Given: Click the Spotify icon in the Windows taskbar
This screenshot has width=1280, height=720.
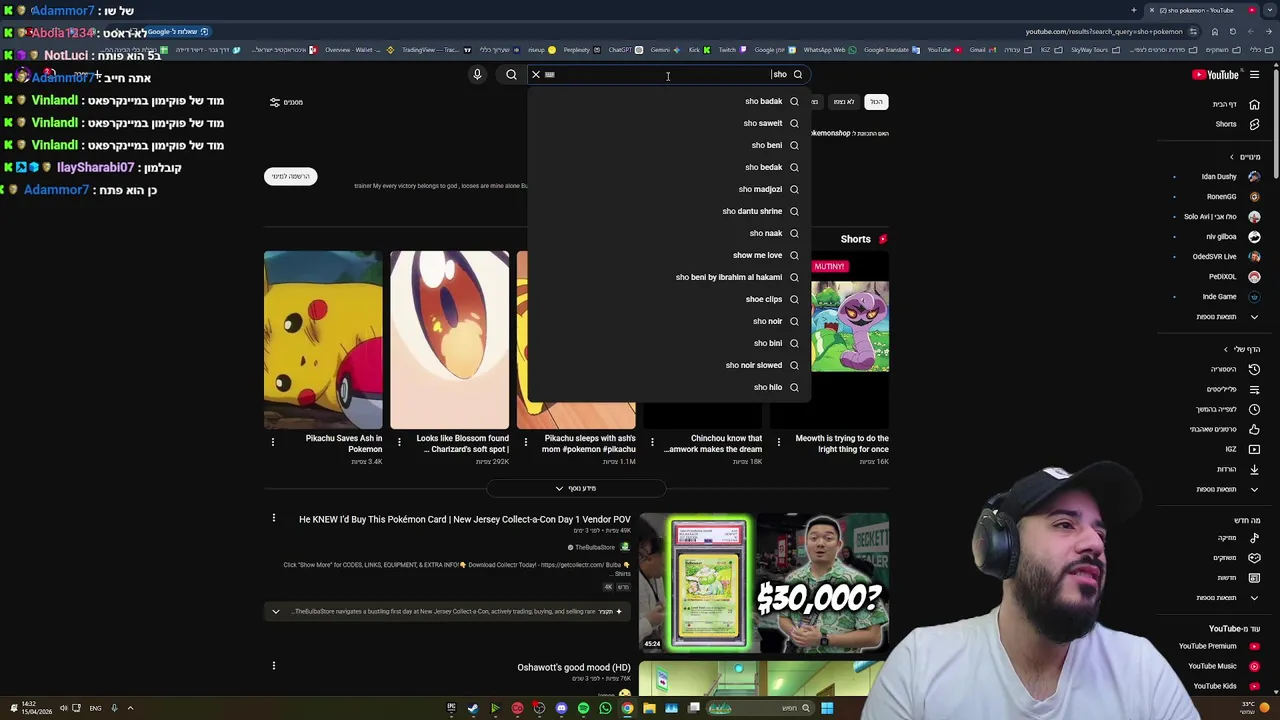Looking at the screenshot, I should (x=583, y=708).
